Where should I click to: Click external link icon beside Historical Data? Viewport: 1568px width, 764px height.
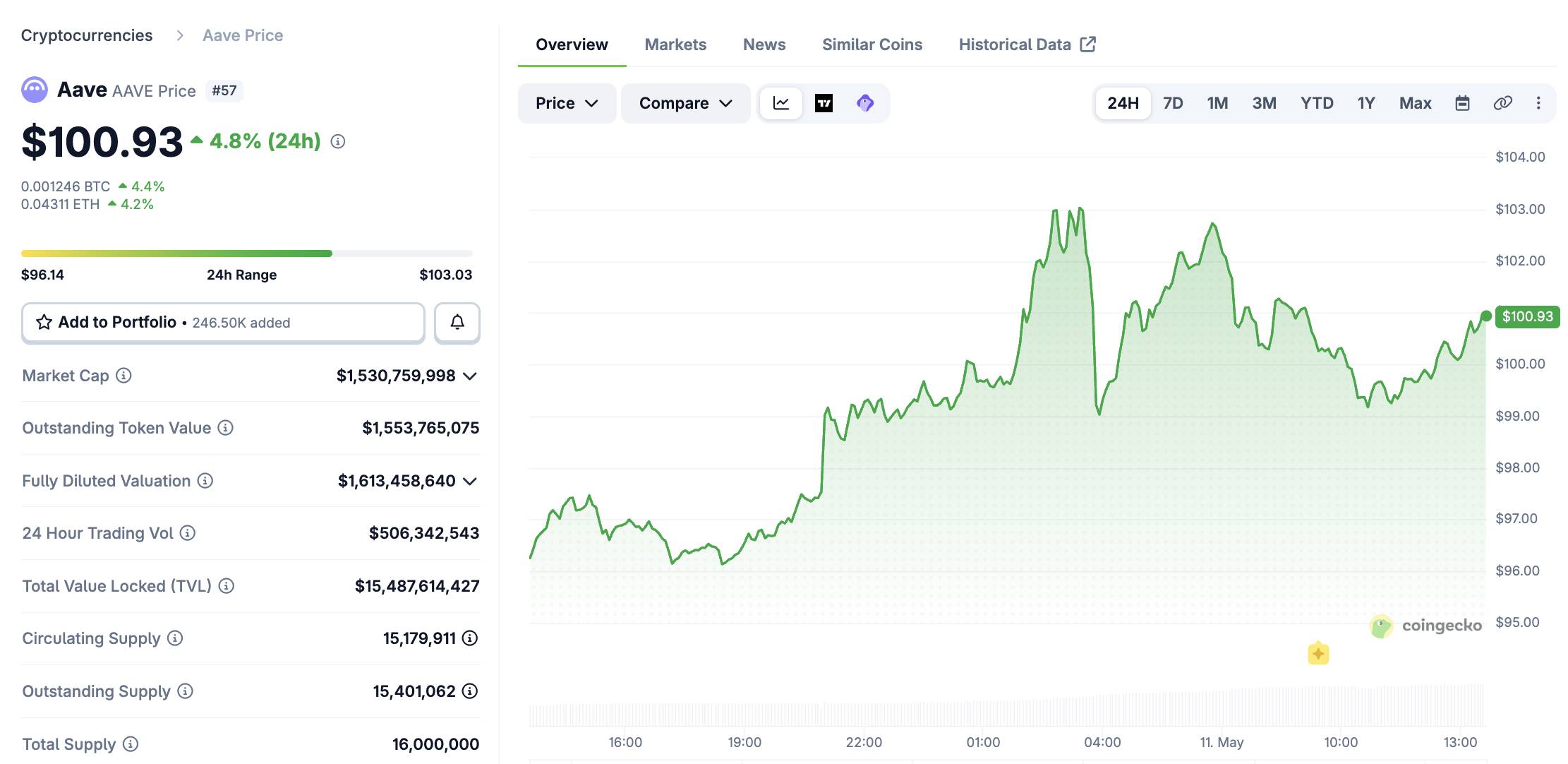click(1088, 44)
